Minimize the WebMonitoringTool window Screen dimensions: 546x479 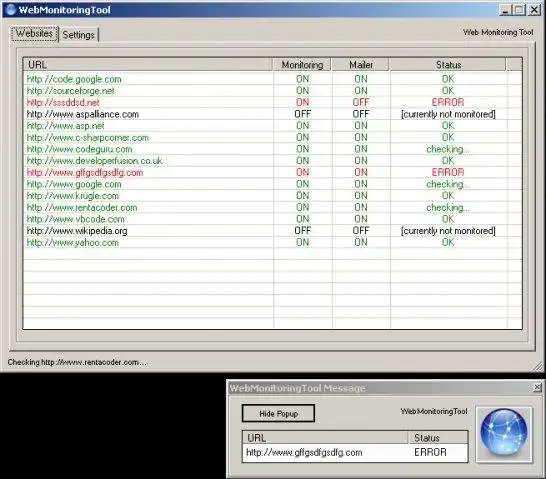click(505, 10)
